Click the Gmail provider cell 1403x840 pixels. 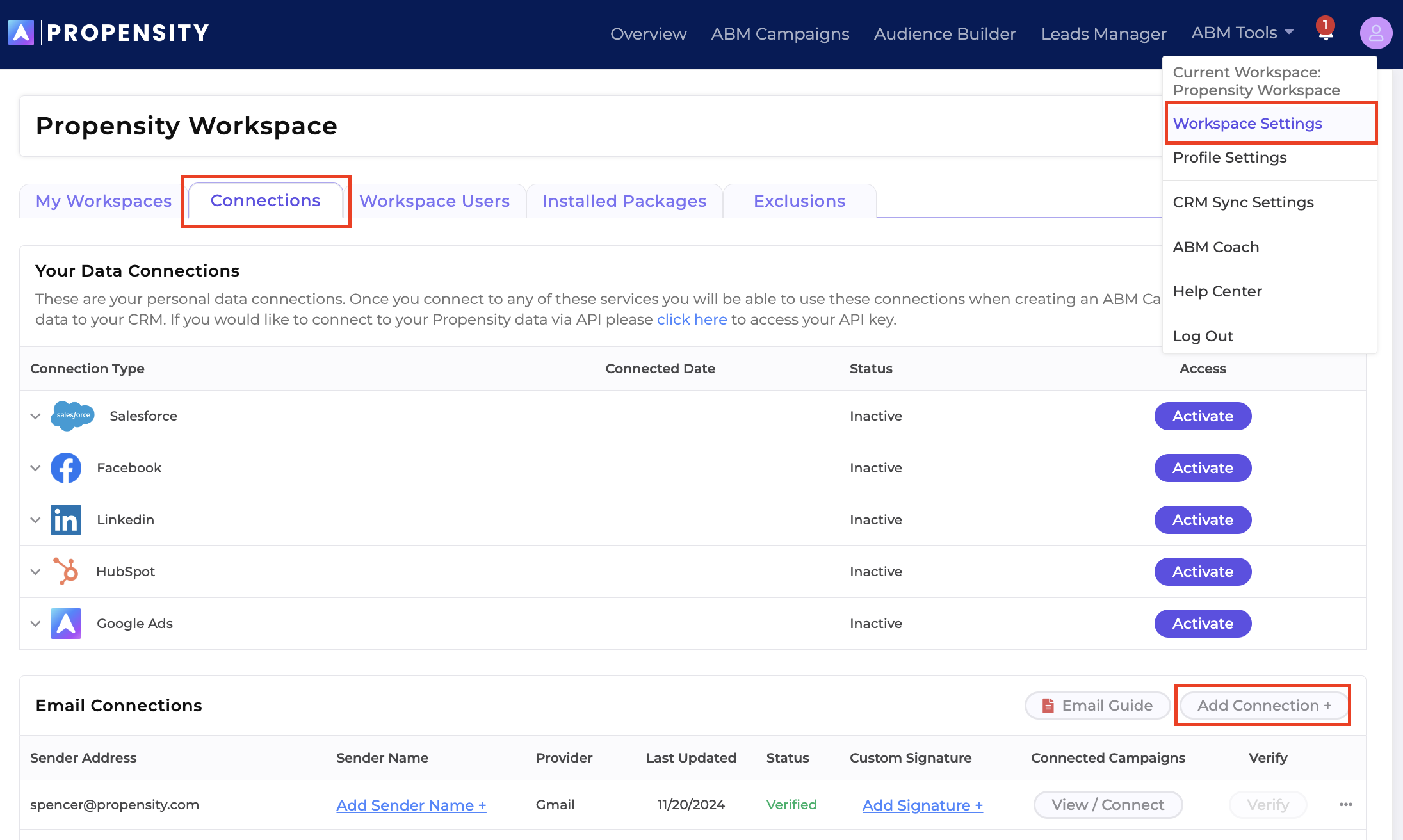[x=555, y=805]
